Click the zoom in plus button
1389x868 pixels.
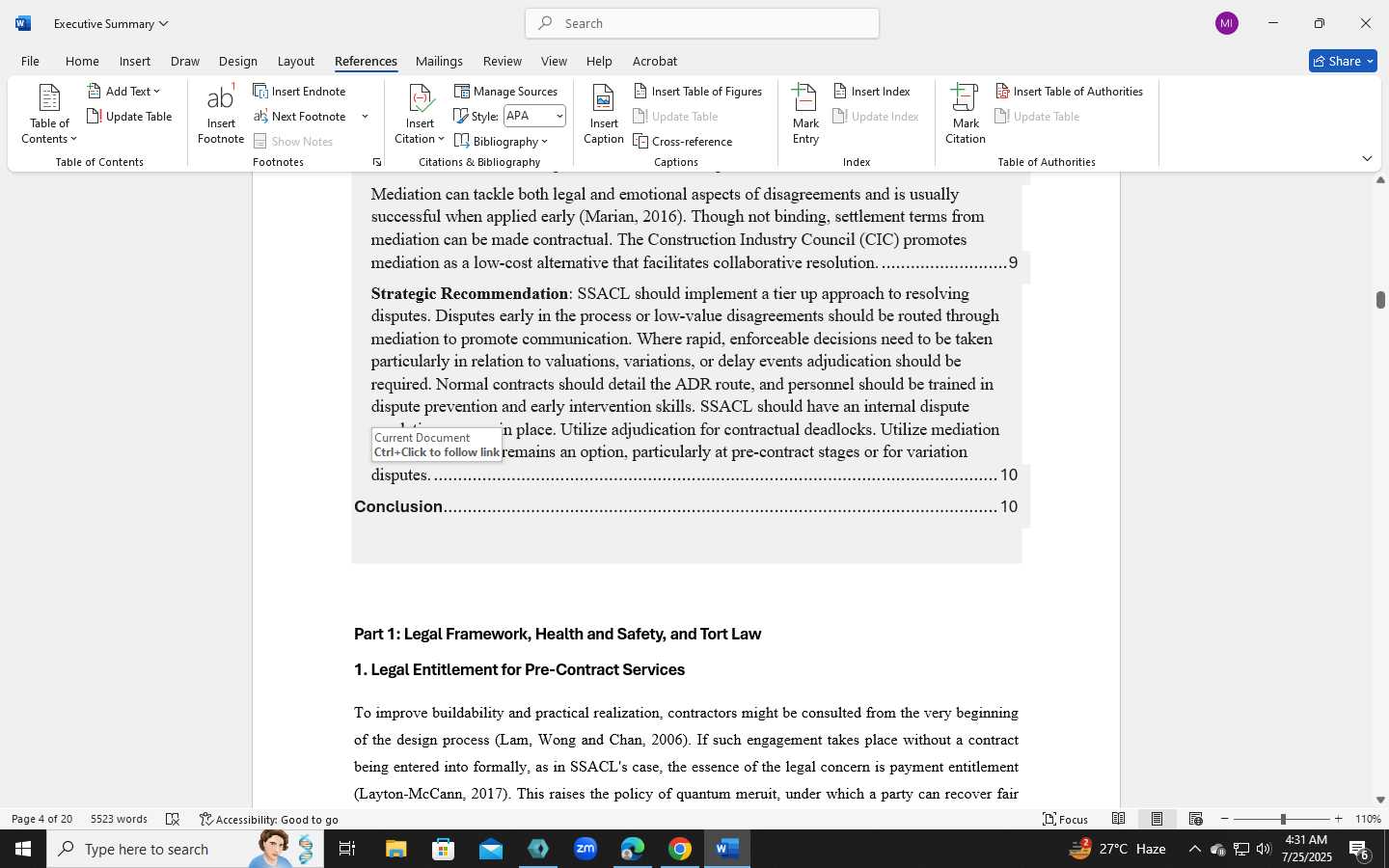click(x=1338, y=819)
